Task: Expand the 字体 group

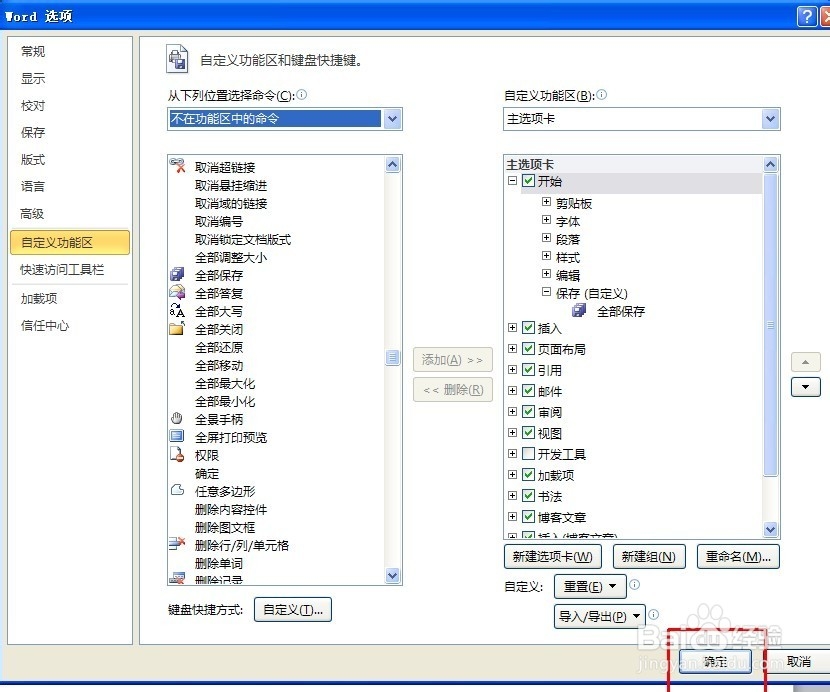Action: [x=547, y=220]
